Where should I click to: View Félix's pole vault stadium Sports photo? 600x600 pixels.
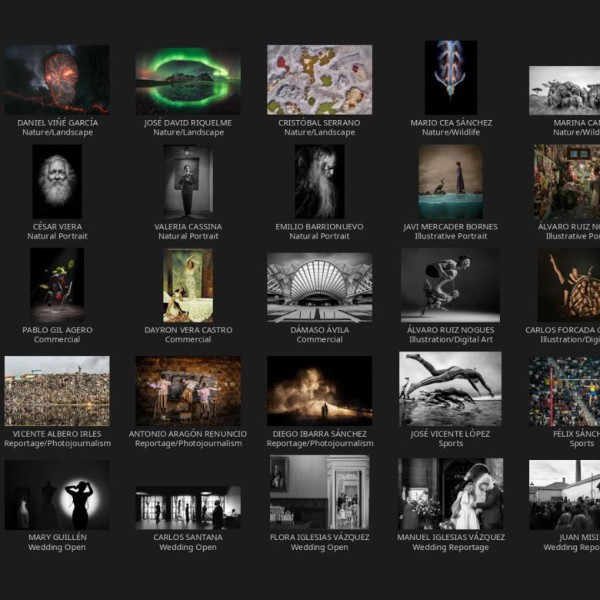click(564, 392)
